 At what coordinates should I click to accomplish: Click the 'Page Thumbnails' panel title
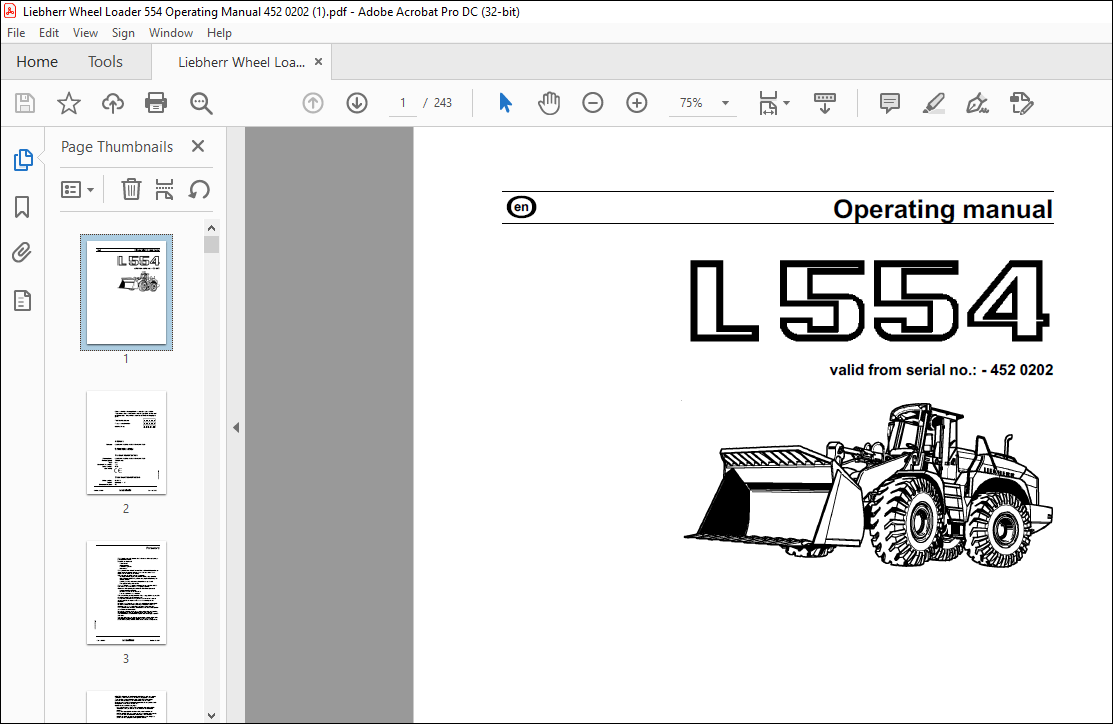(117, 147)
